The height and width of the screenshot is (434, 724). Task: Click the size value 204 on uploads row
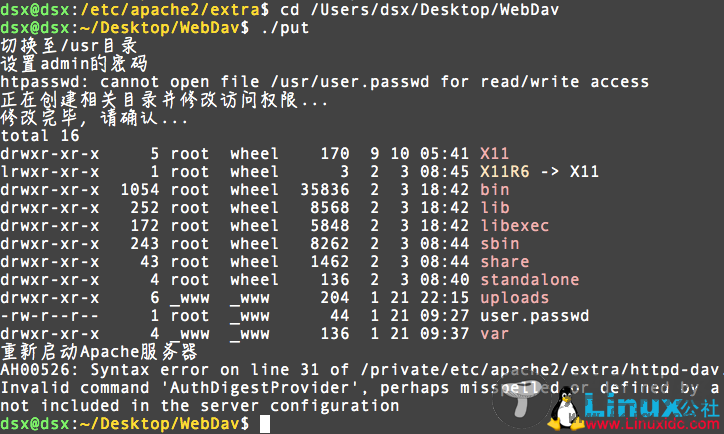click(335, 297)
